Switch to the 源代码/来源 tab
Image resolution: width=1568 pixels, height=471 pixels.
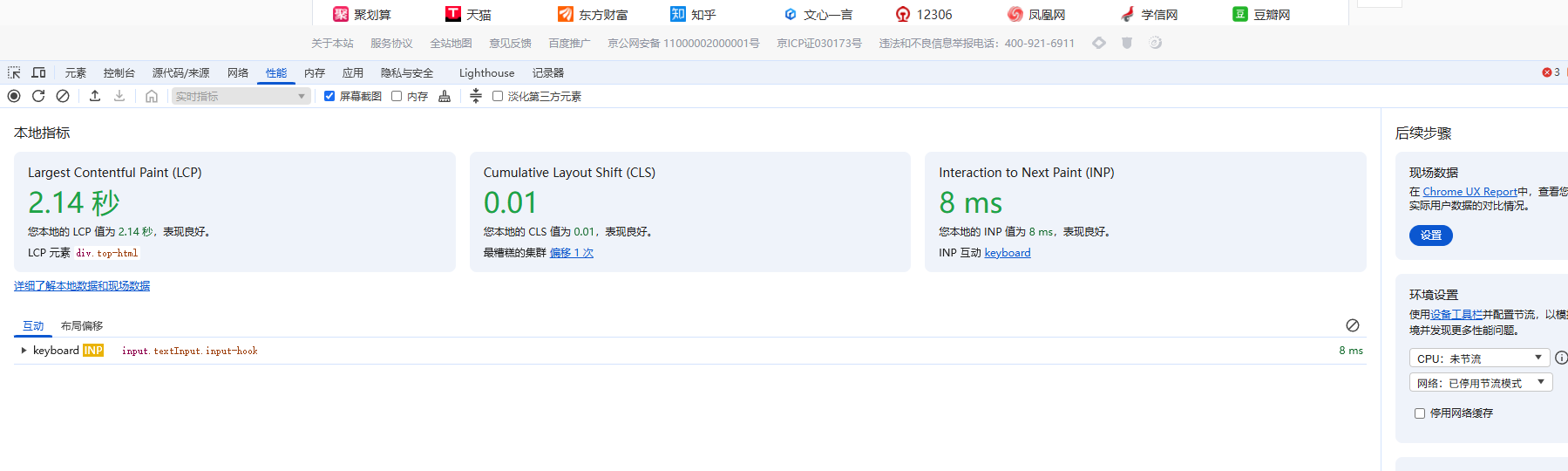pyautogui.click(x=181, y=72)
